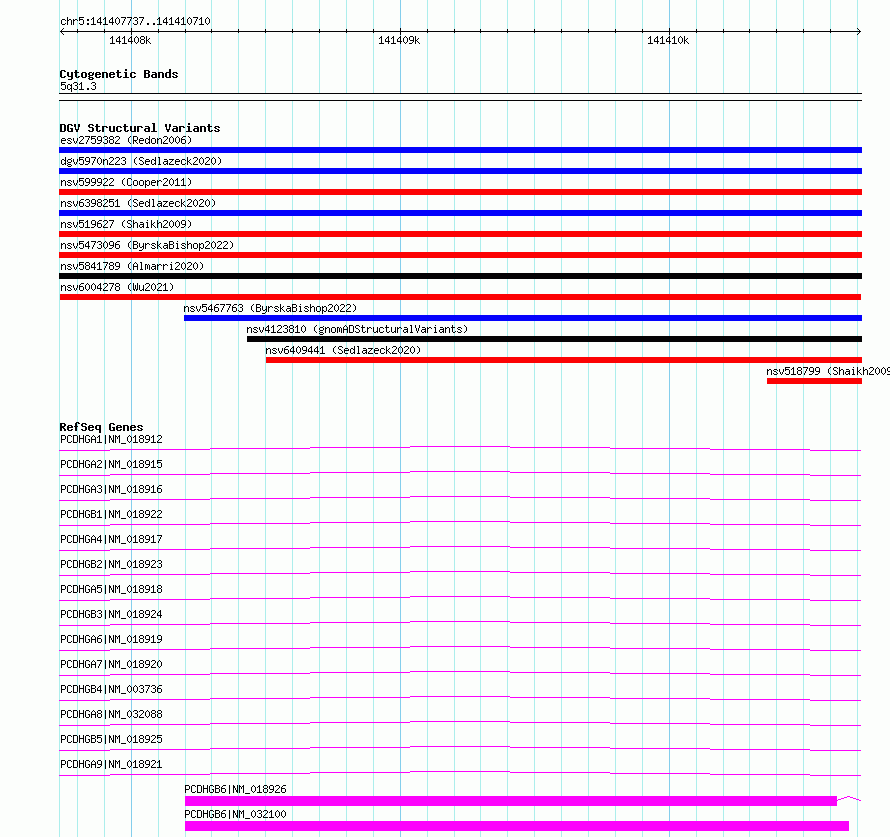Click the DGV Structural Variants track title
Image resolution: width=890 pixels, height=837 pixels.
(140, 128)
